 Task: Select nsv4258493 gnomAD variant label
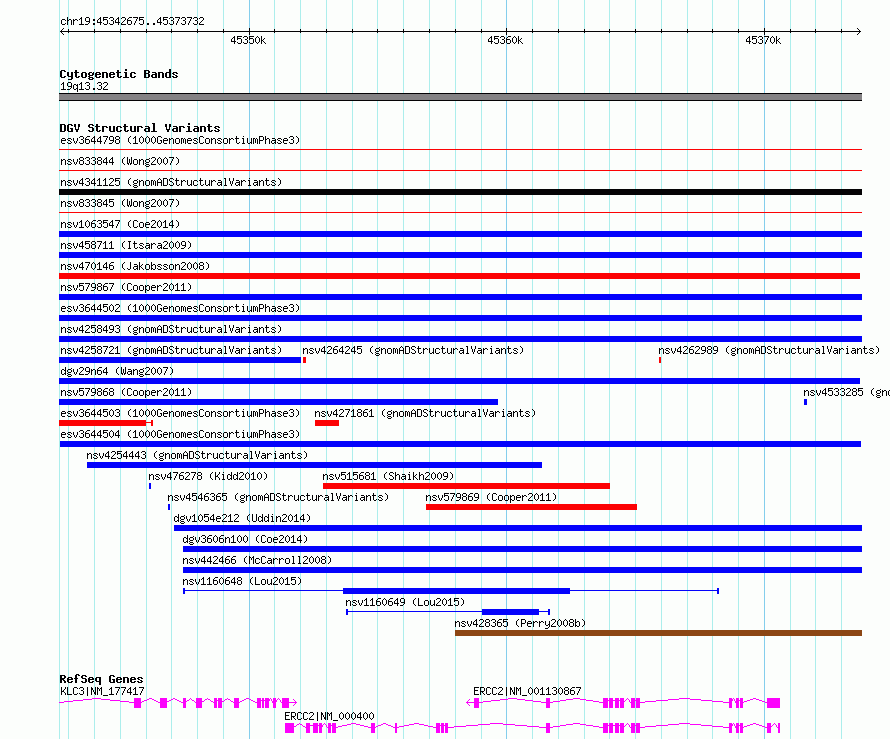(x=171, y=329)
